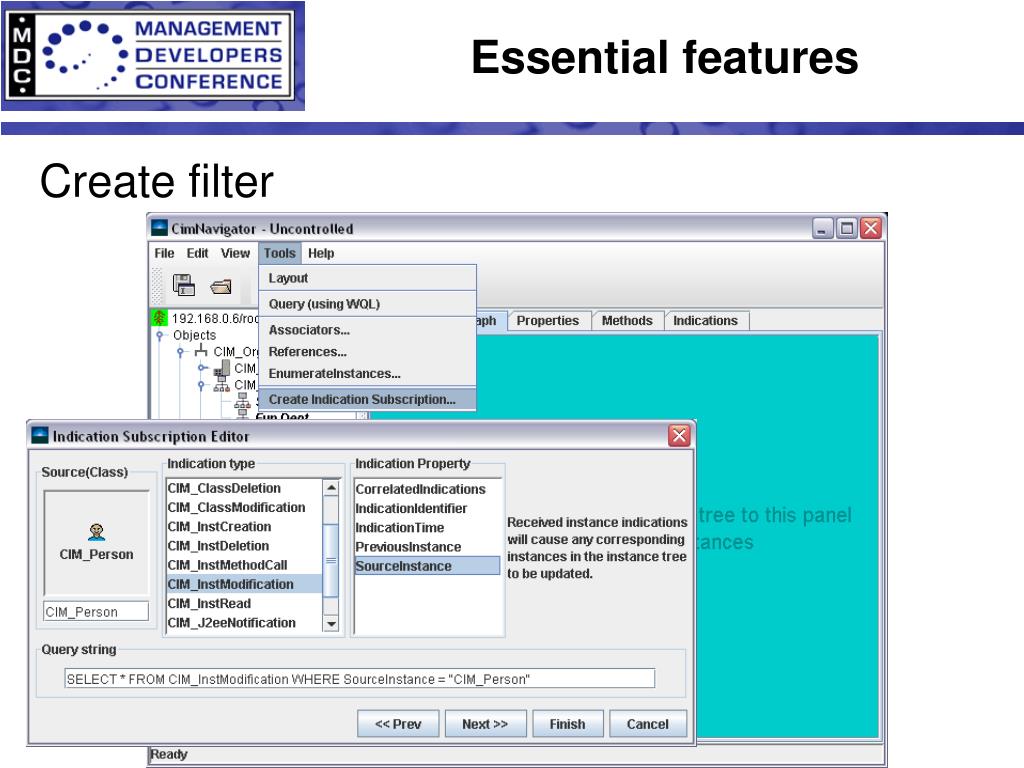Click the CIM_Person icon in Source(Class) box

pos(97,532)
